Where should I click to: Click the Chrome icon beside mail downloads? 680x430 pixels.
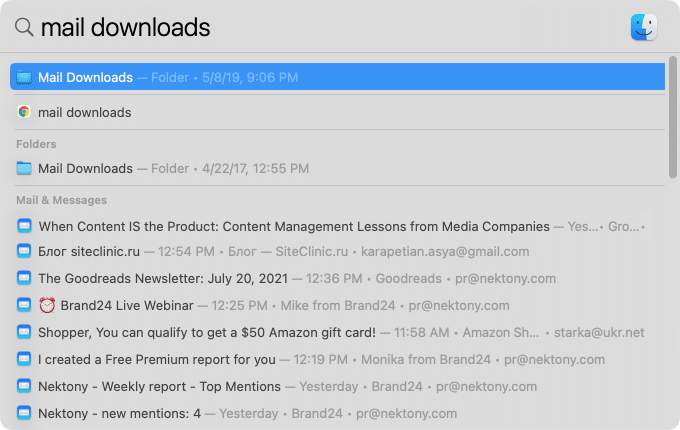[x=24, y=112]
